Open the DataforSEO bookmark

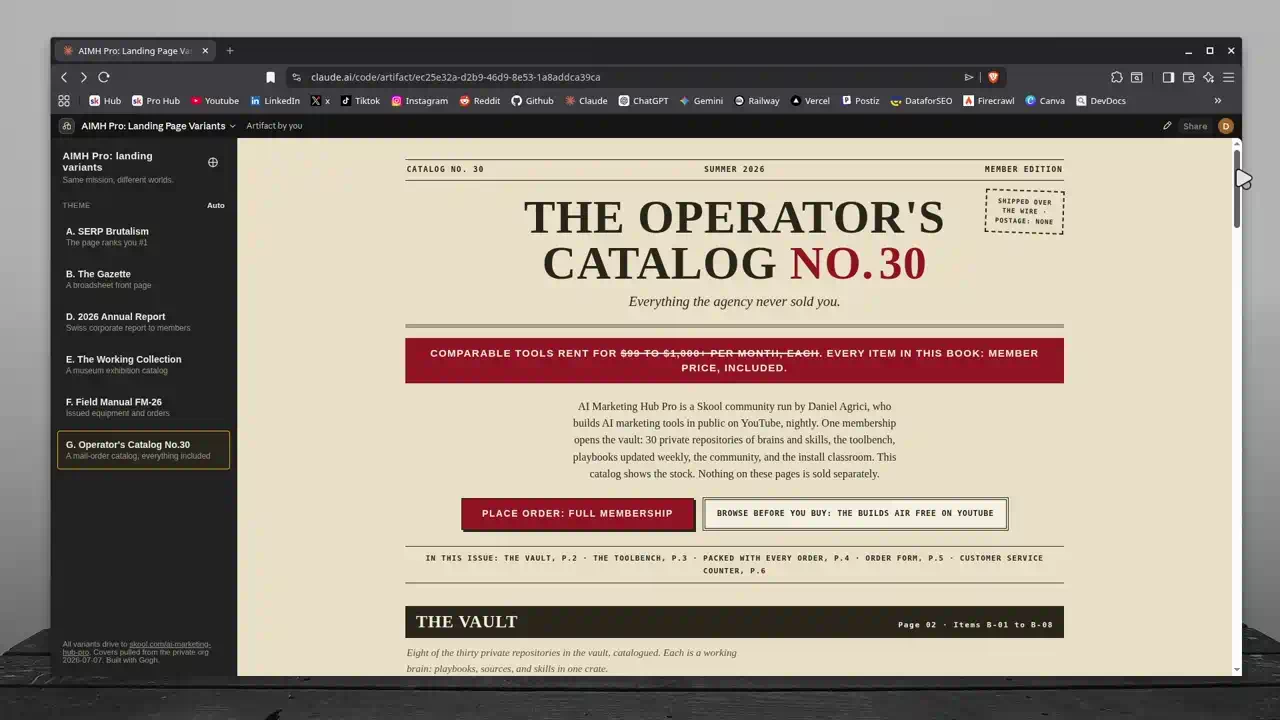[921, 101]
